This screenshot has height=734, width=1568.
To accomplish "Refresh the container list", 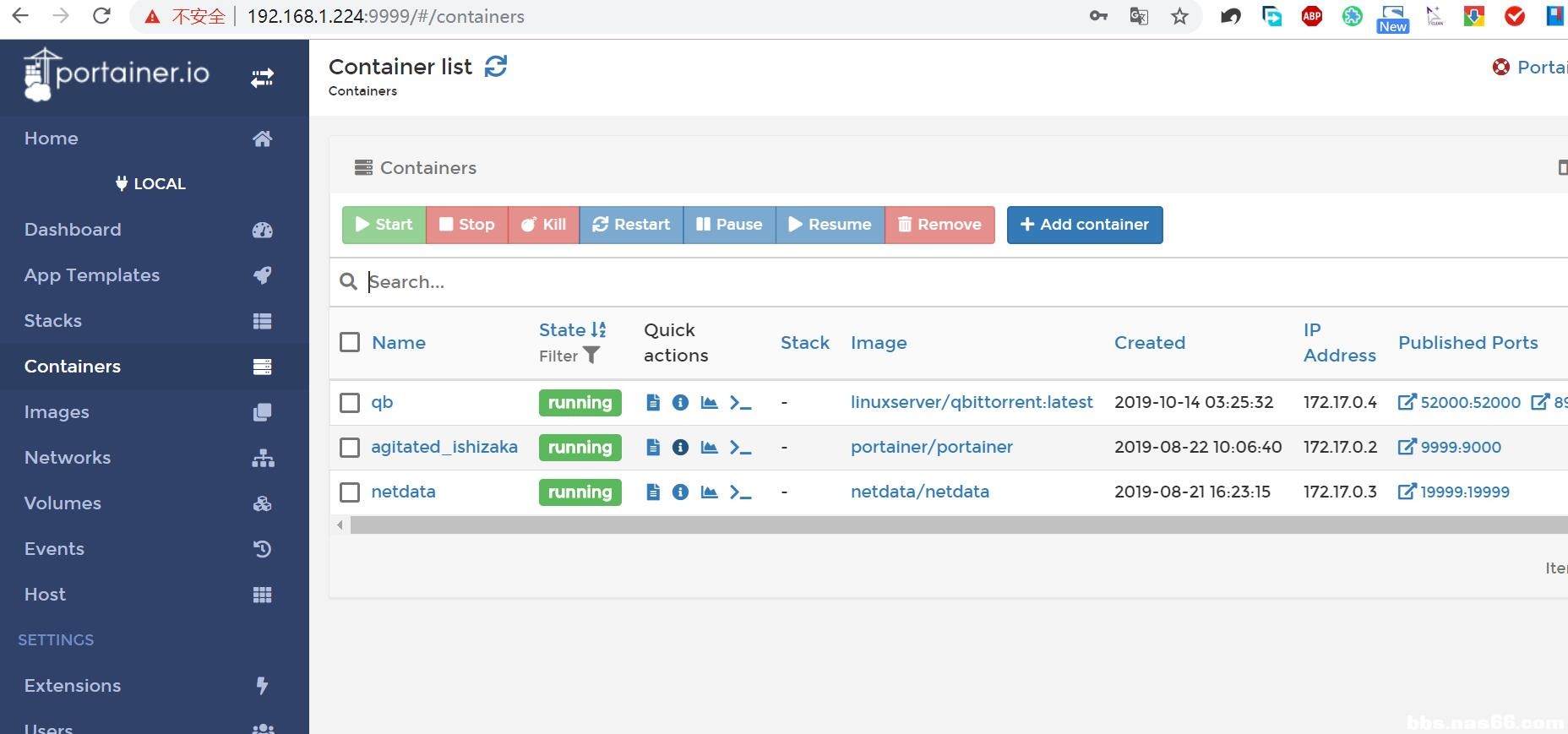I will tap(496, 66).
